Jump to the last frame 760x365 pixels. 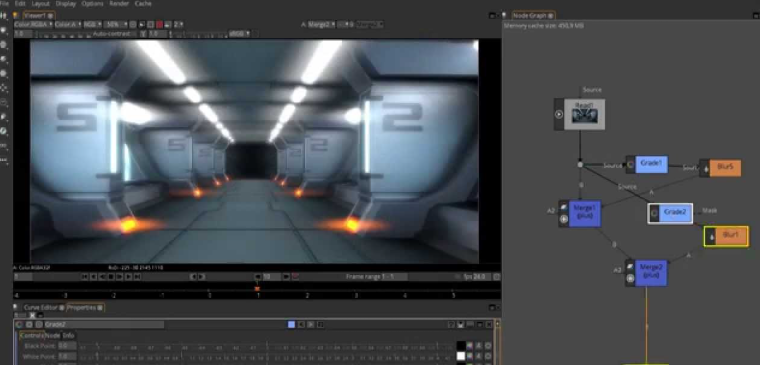137,277
